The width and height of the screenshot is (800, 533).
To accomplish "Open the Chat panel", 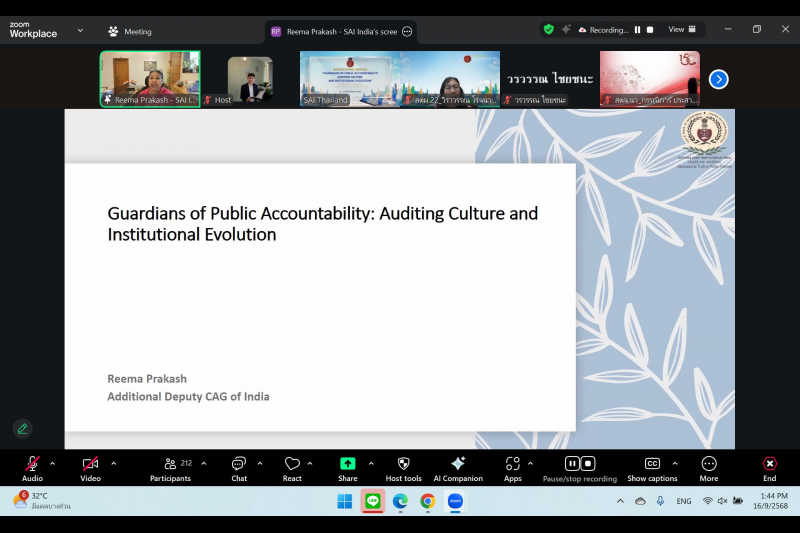I will point(239,464).
